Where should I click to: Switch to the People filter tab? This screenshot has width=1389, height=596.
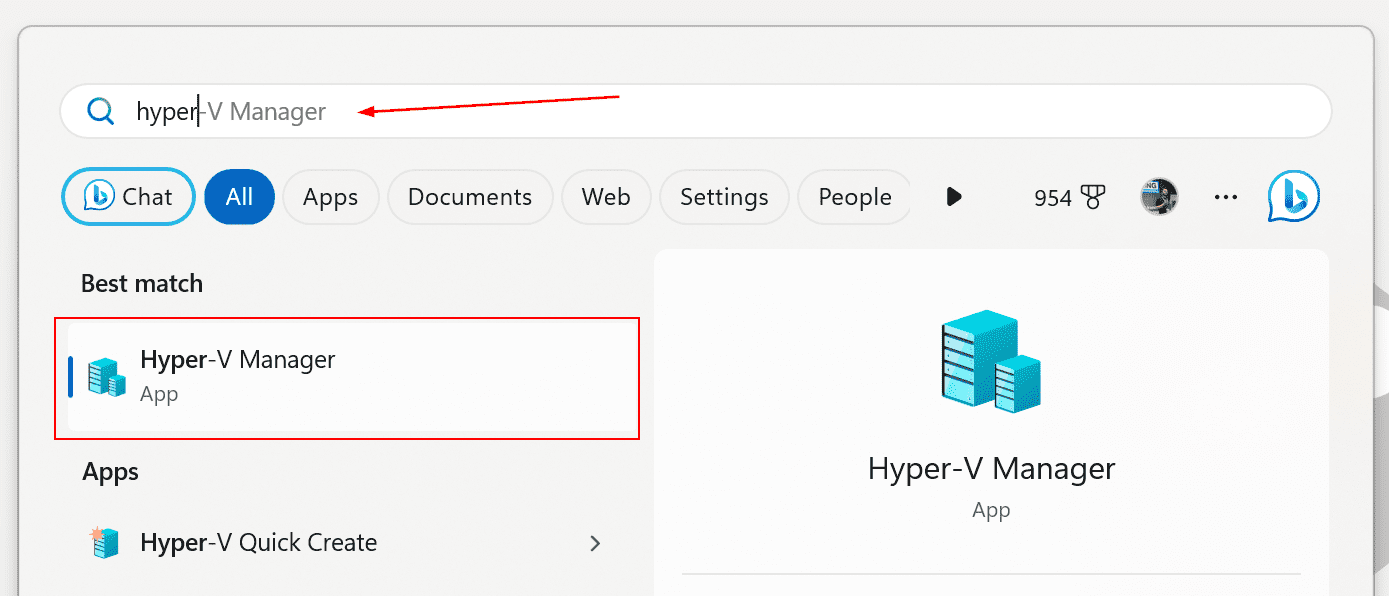click(854, 197)
